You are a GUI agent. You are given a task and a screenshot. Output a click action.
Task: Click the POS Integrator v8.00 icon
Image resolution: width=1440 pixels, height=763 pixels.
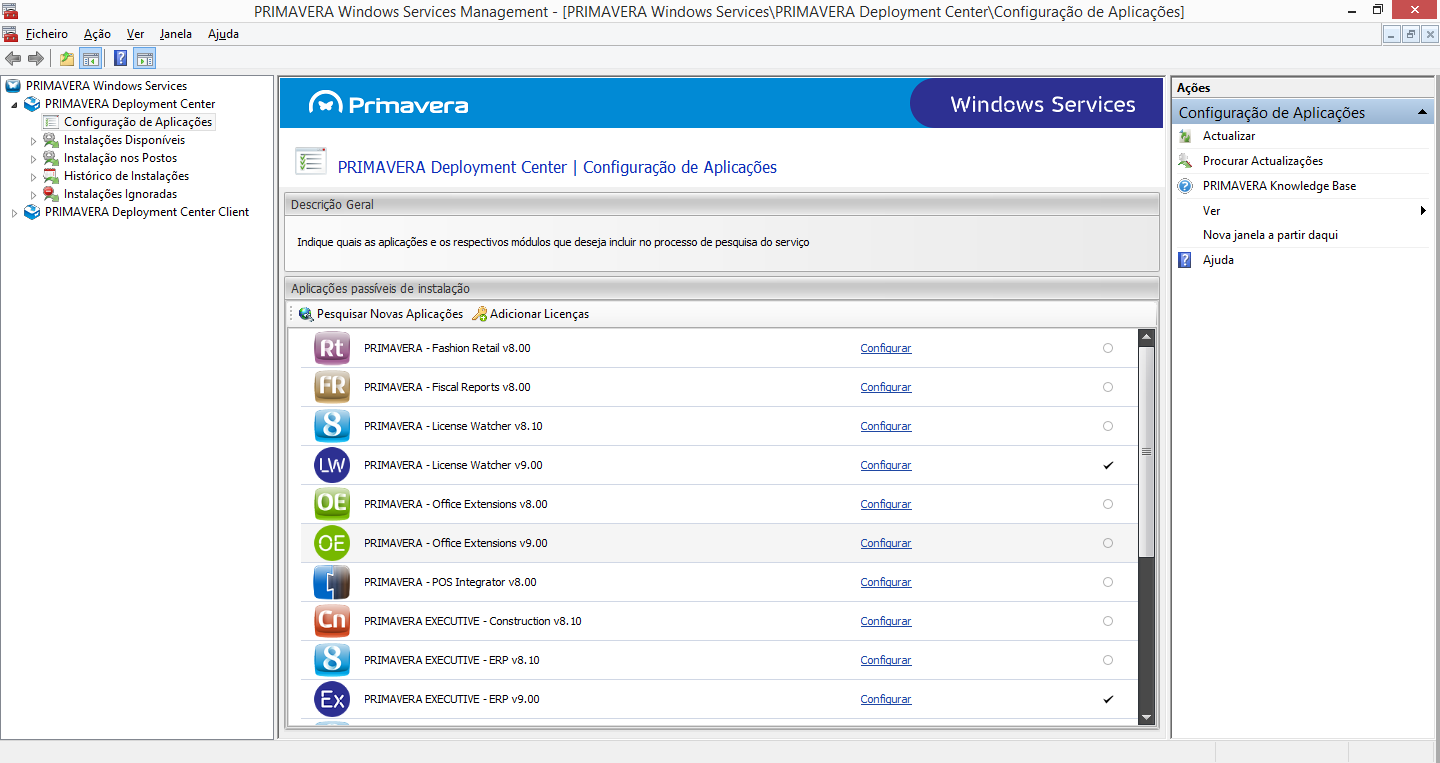[x=332, y=582]
